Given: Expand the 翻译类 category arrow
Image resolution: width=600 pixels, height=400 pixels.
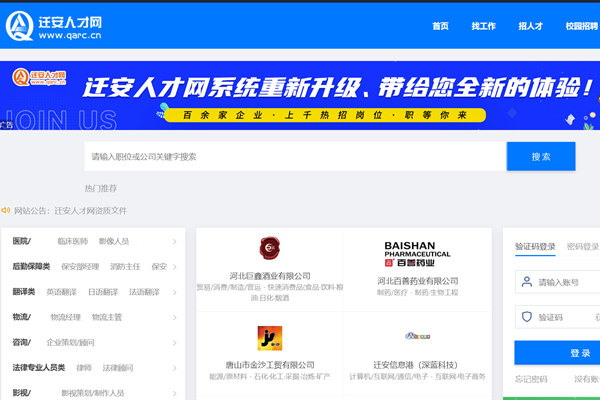Looking at the screenshot, I should (174, 292).
